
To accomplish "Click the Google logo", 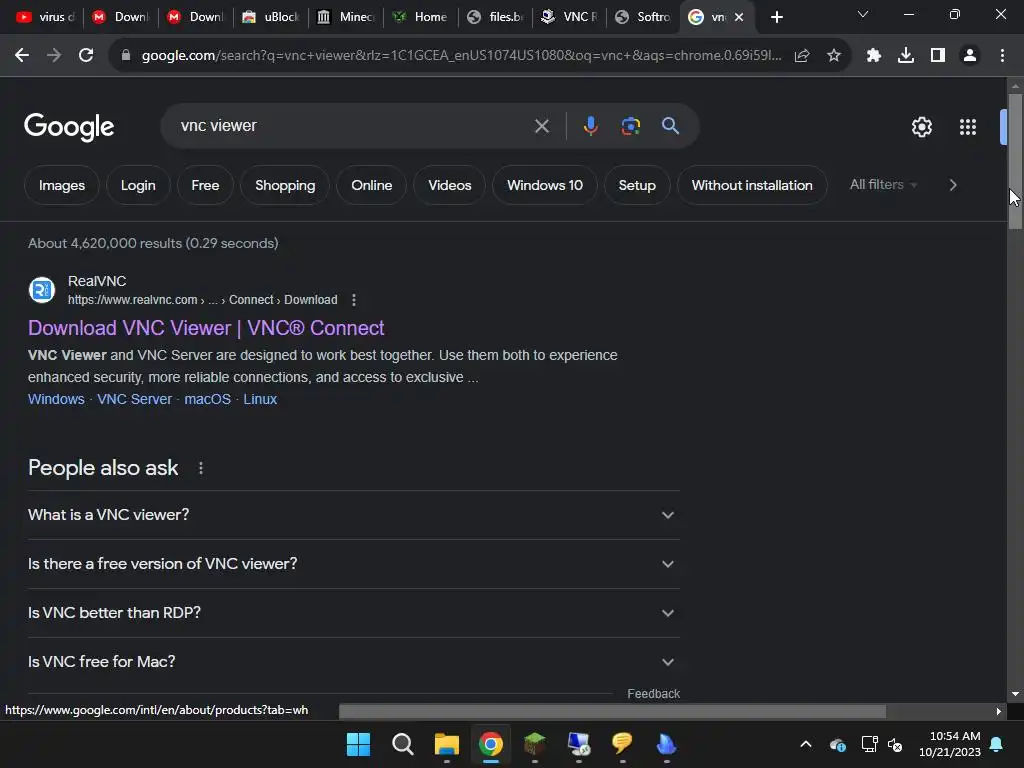I will click(x=69, y=127).
